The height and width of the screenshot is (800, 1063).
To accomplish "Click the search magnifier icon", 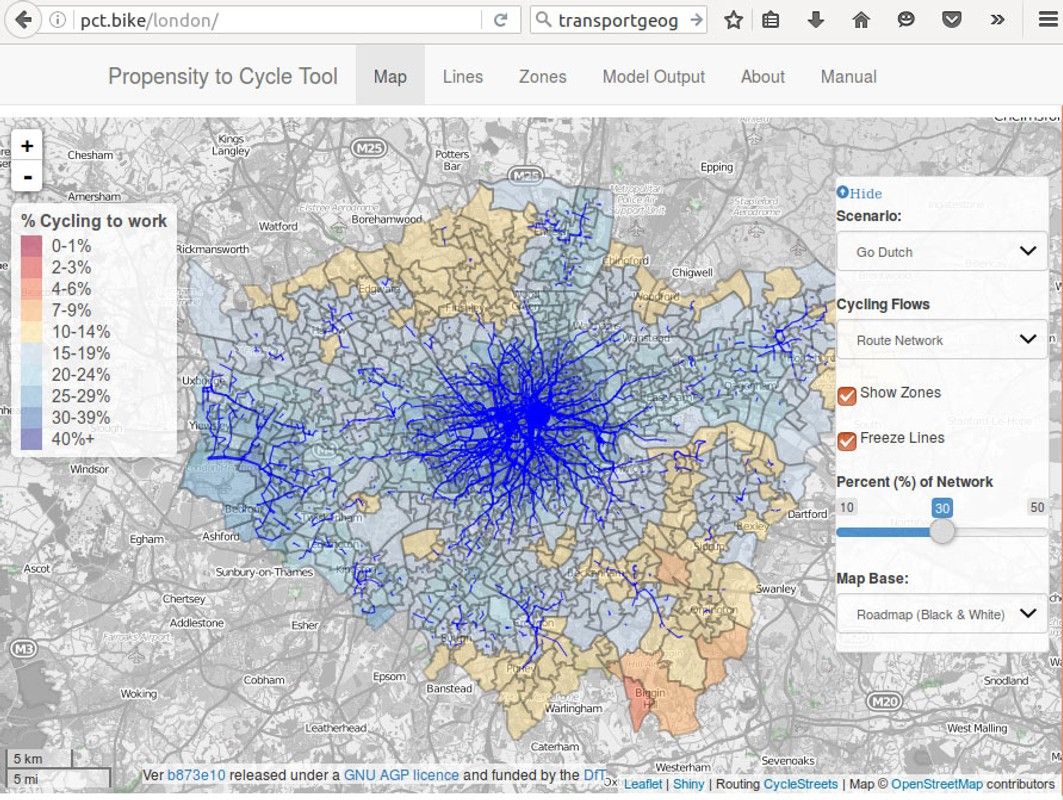I will click(x=543, y=20).
